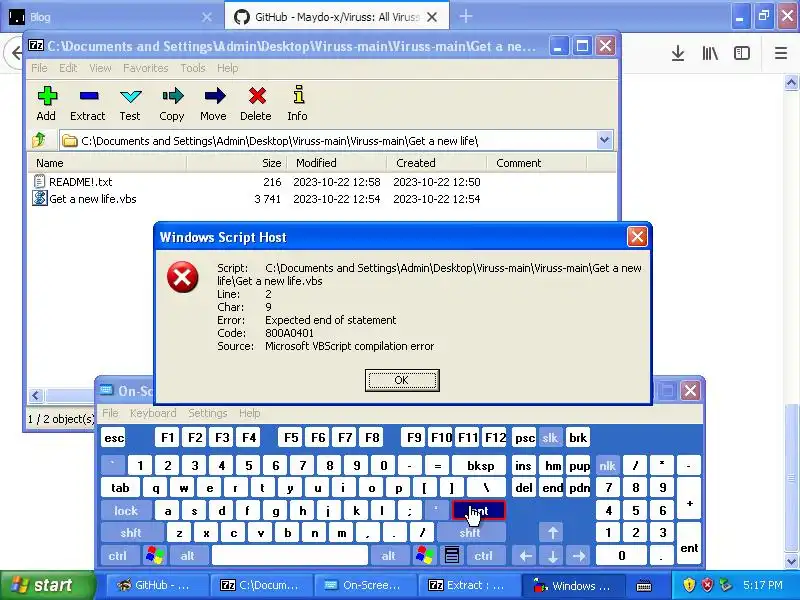Image resolution: width=800 pixels, height=600 pixels.
Task: Switch to Extract taskbar button
Action: click(x=468, y=585)
